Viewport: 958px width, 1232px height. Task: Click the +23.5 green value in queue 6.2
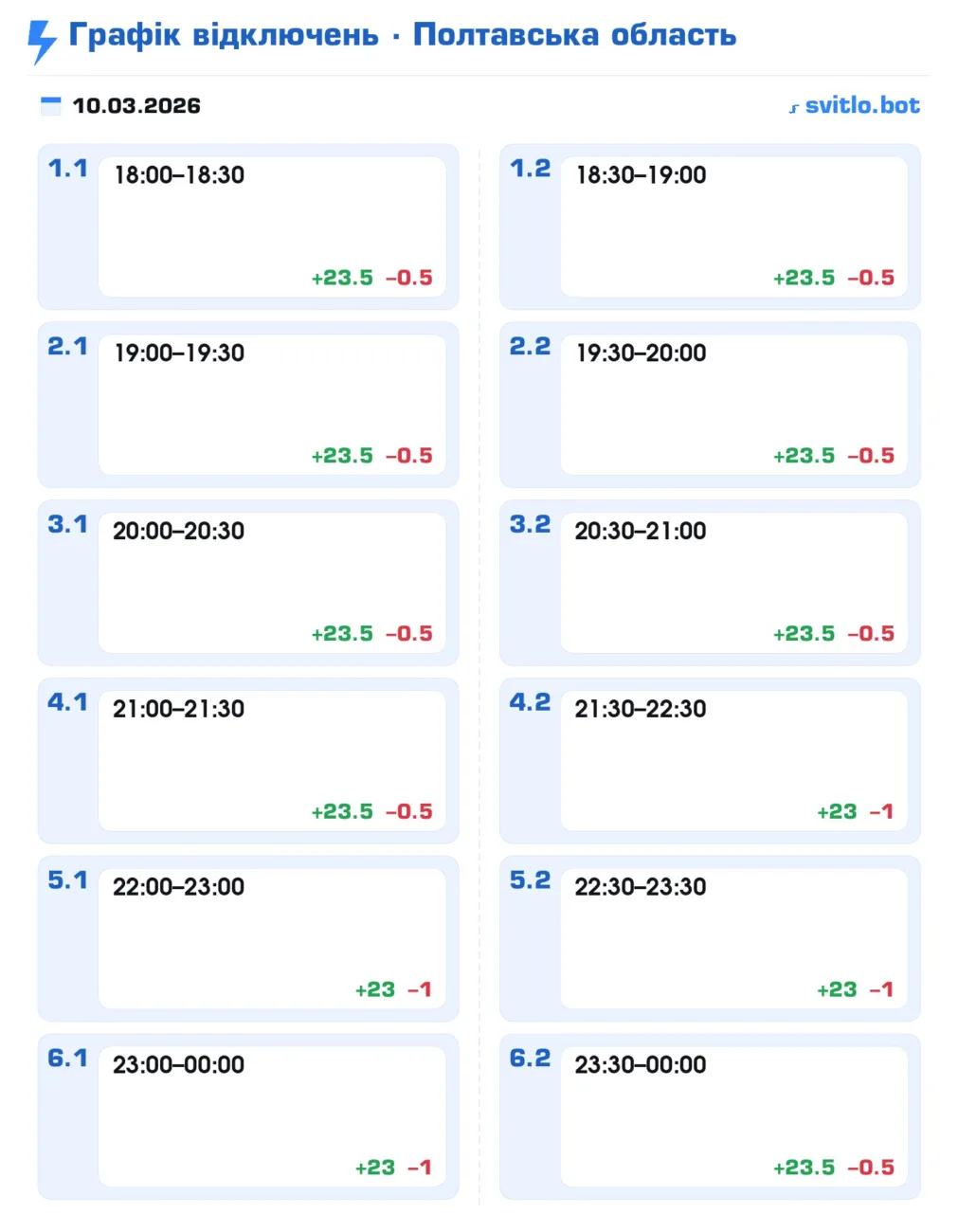[x=804, y=1168]
